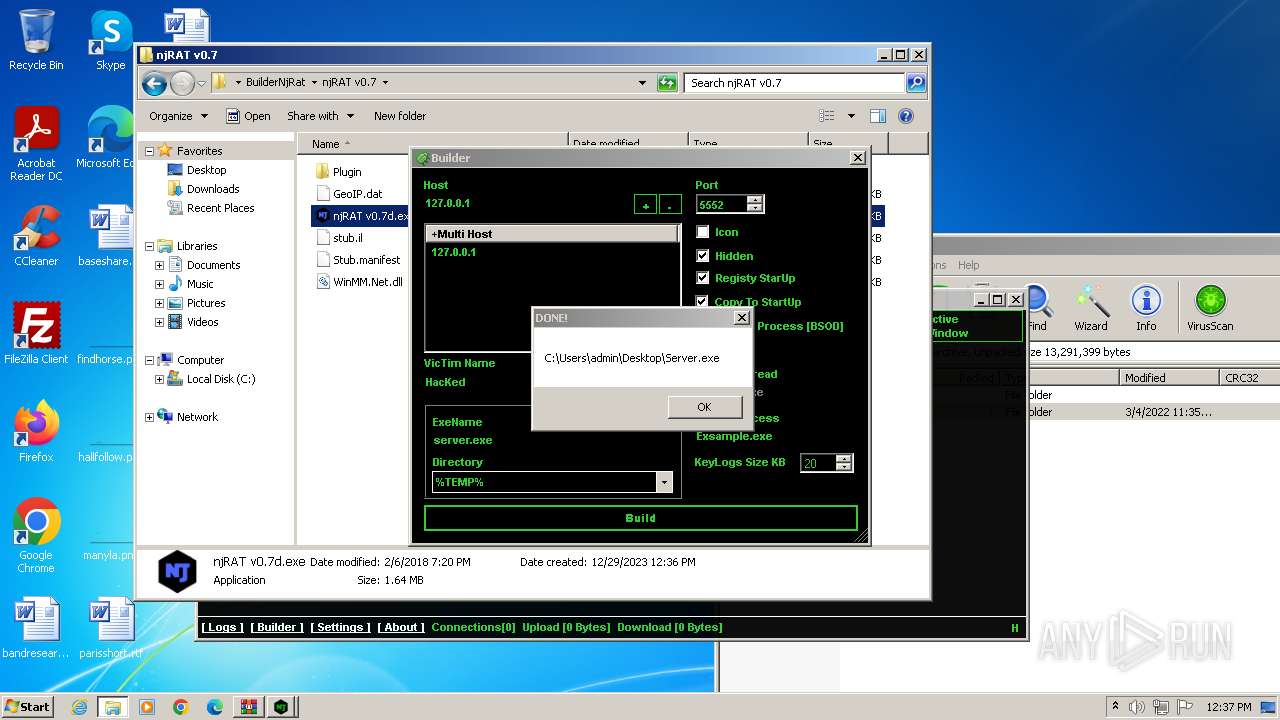
Task: Click the Info icon in archive window
Action: pyautogui.click(x=1146, y=308)
